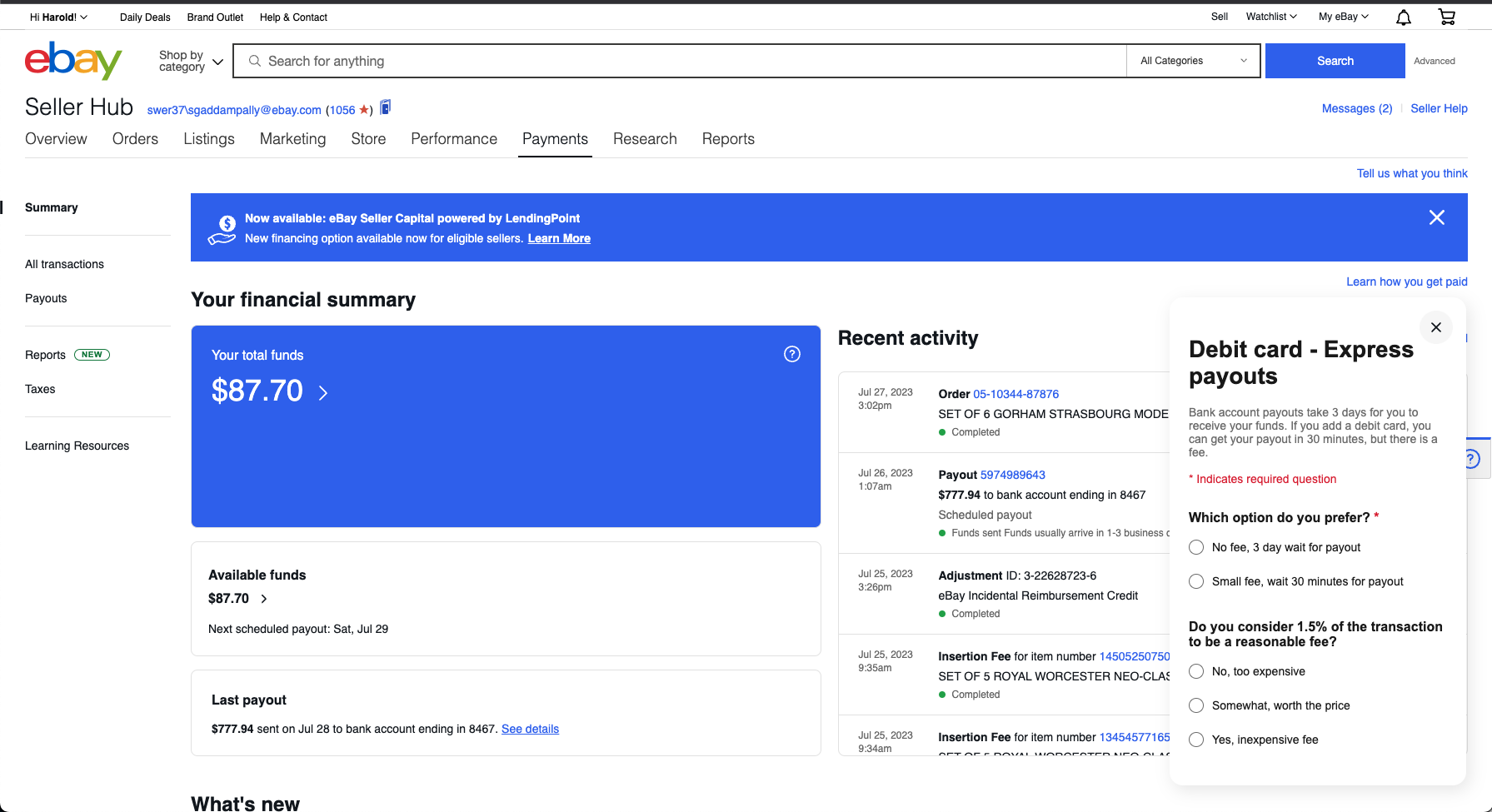1492x812 pixels.
Task: Open the Research tab
Action: 645,139
